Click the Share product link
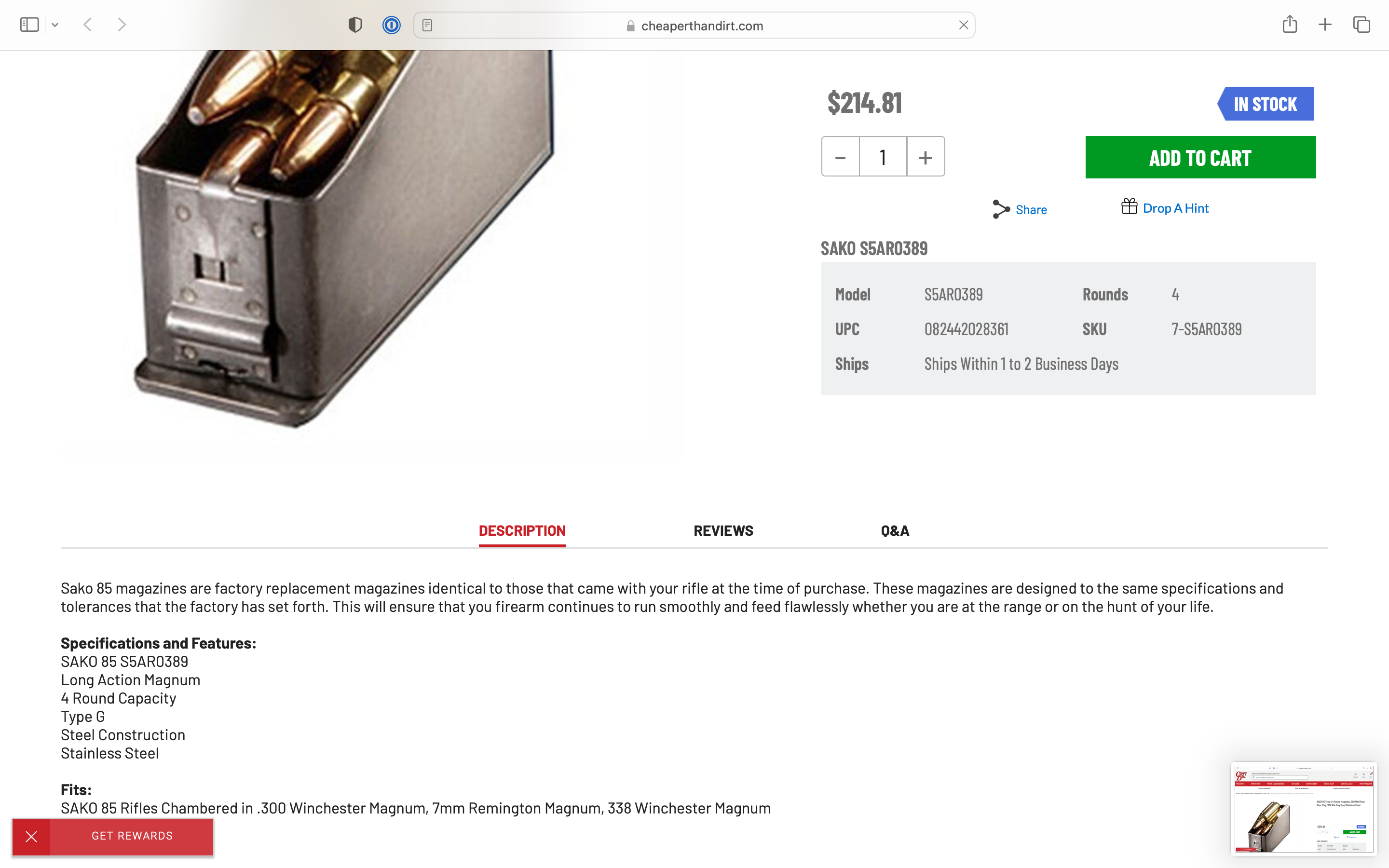The width and height of the screenshot is (1389, 868). pos(1020,210)
